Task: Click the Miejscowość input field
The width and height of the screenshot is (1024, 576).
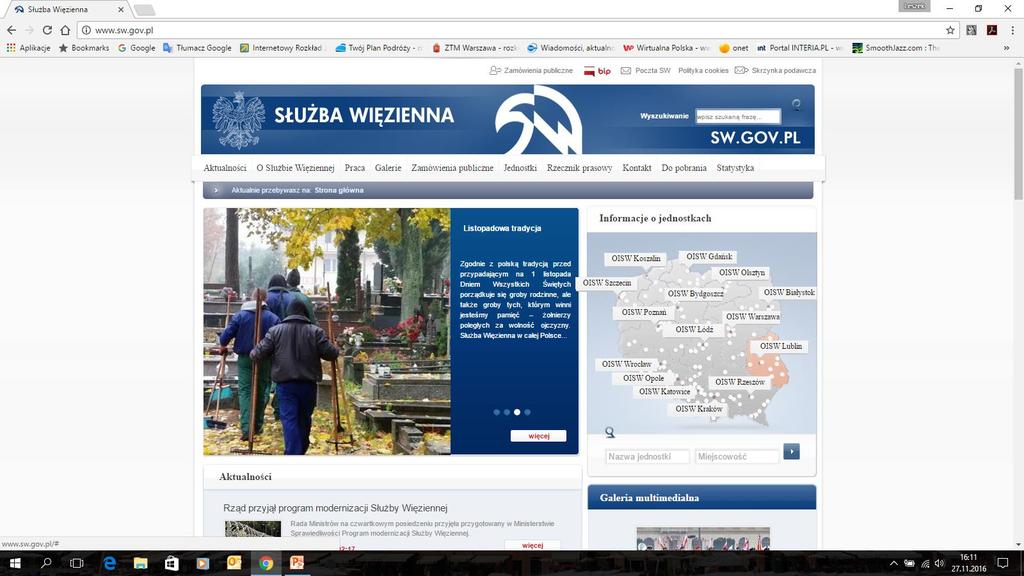Action: tap(737, 456)
